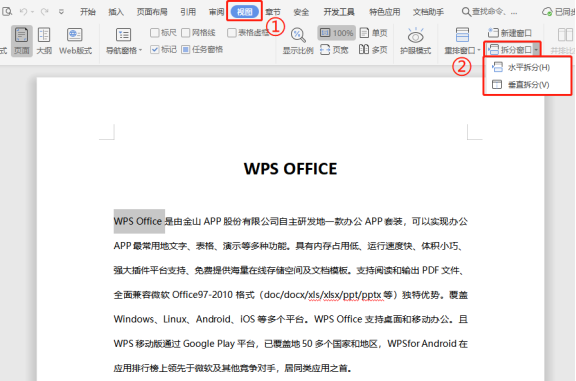Switch to Web版式 view
This screenshot has height=381, width=576.
(75, 40)
